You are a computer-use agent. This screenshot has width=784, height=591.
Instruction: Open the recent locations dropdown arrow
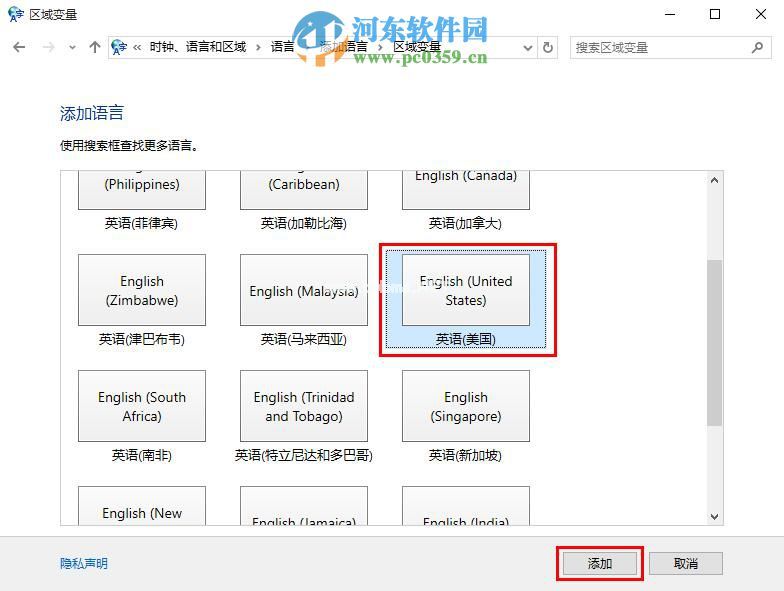(72, 48)
